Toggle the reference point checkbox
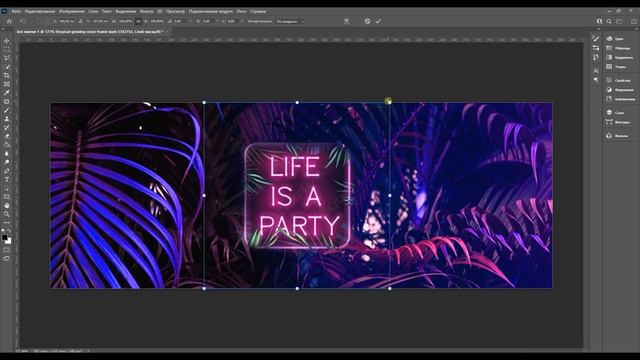Viewport: 640px width, 360px height. click(x=39, y=21)
